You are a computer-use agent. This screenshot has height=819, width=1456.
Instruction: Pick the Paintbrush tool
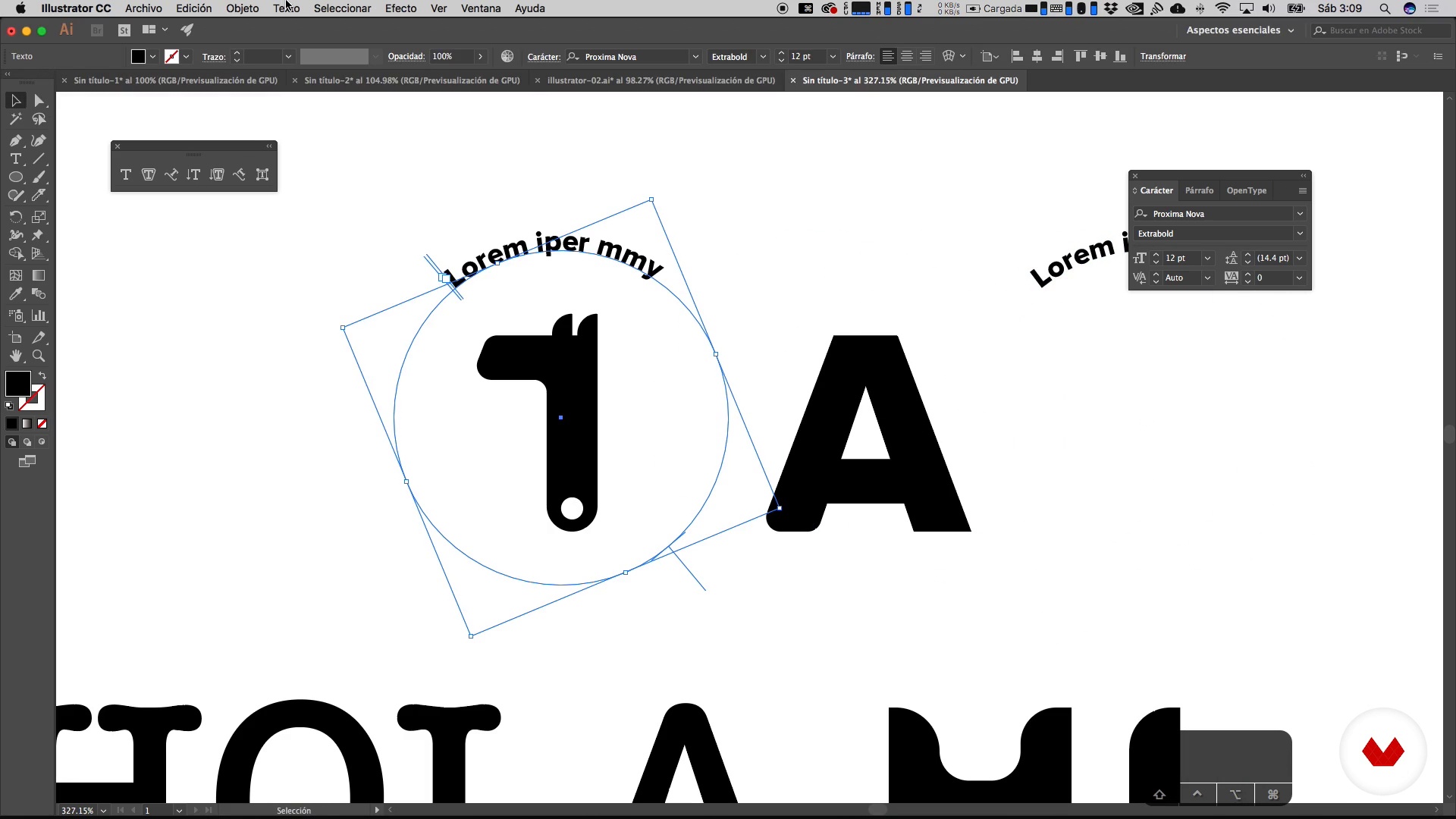pos(39,177)
